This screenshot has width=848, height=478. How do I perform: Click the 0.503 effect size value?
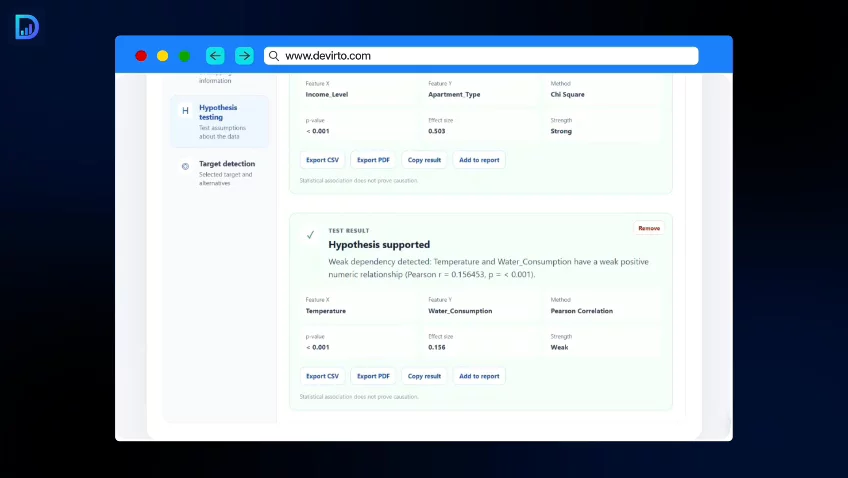coord(437,131)
